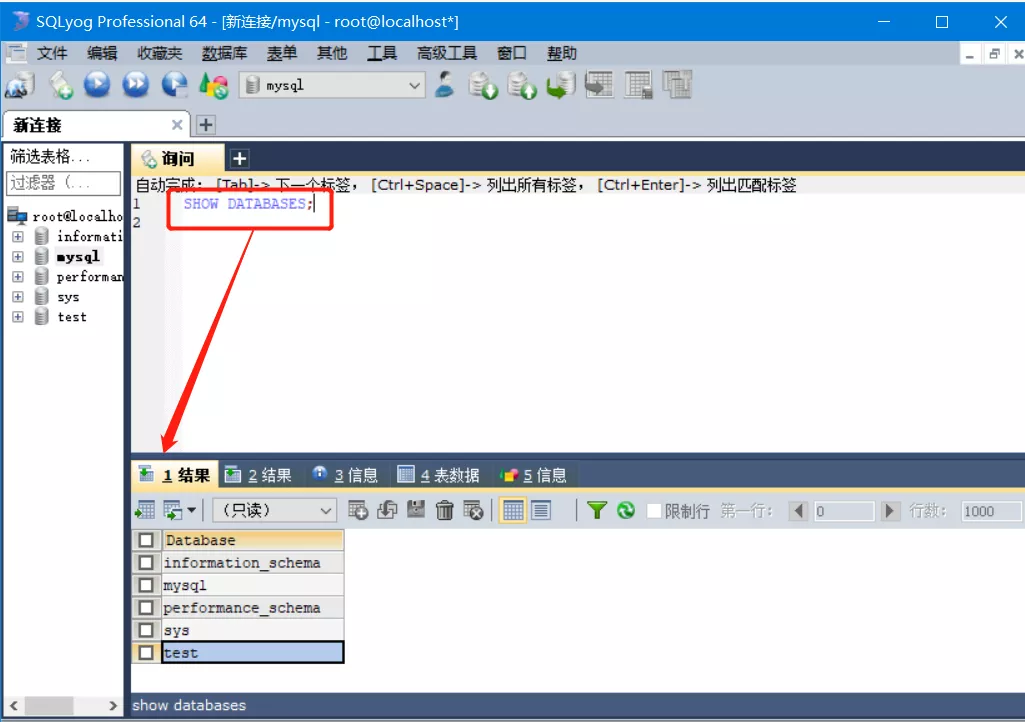Click the green arrow copy database icon
1025x722 pixels.
click(x=561, y=85)
